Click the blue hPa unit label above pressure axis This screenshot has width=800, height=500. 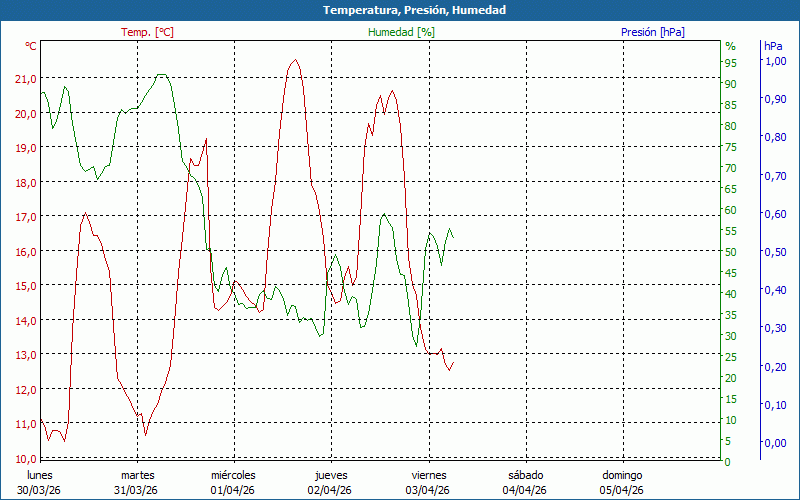(773, 46)
